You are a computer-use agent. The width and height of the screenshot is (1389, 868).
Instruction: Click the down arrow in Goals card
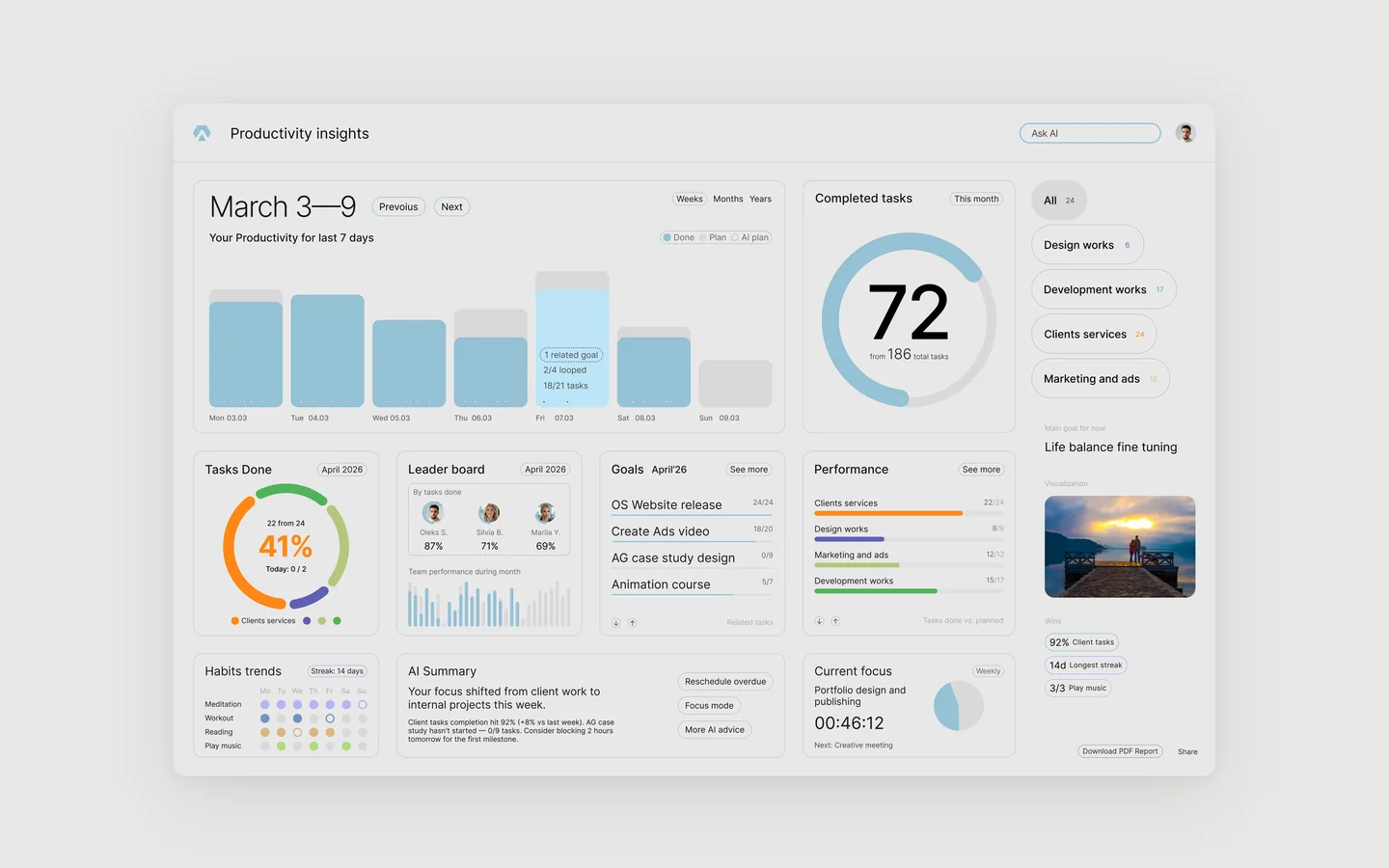pyautogui.click(x=616, y=623)
